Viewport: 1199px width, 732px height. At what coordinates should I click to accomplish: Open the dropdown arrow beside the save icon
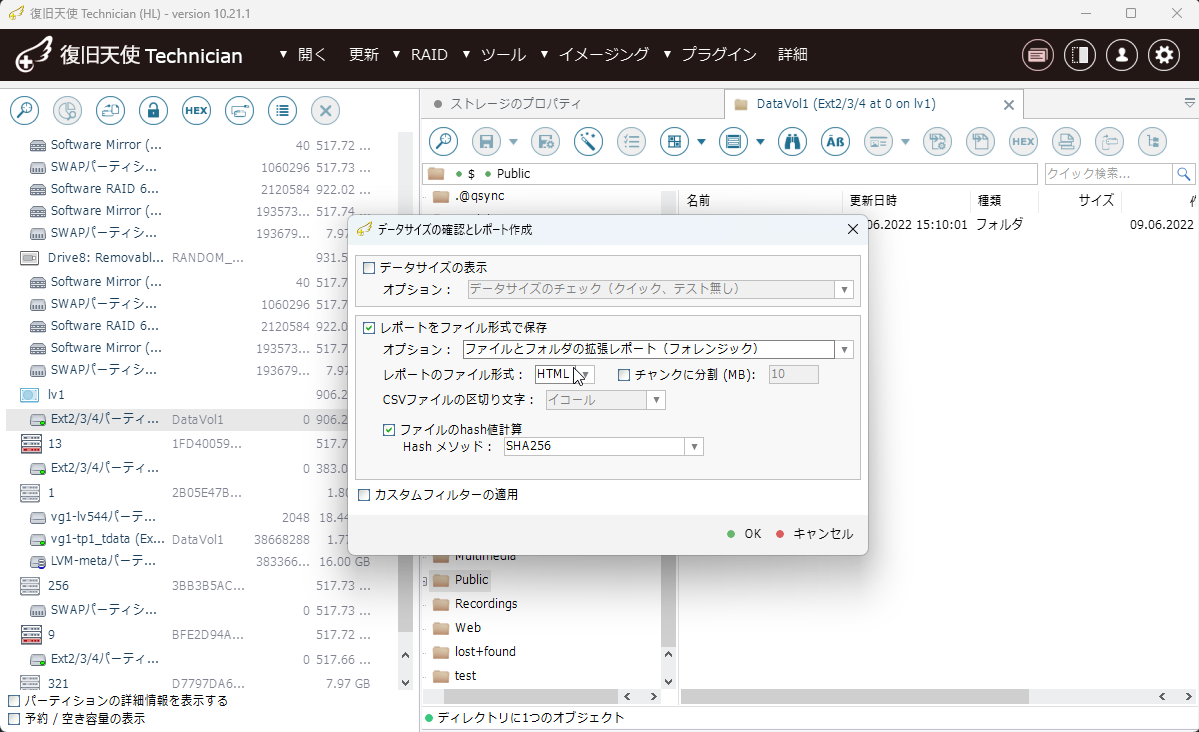[x=513, y=142]
